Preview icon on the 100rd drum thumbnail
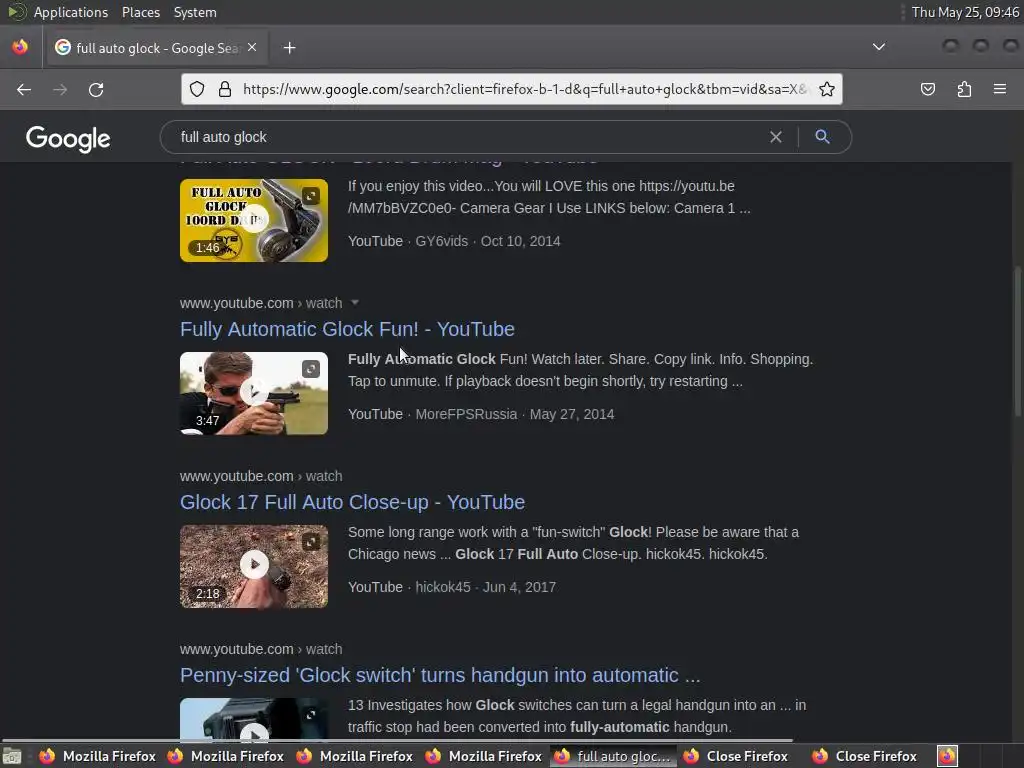This screenshot has height=768, width=1024. [x=311, y=196]
